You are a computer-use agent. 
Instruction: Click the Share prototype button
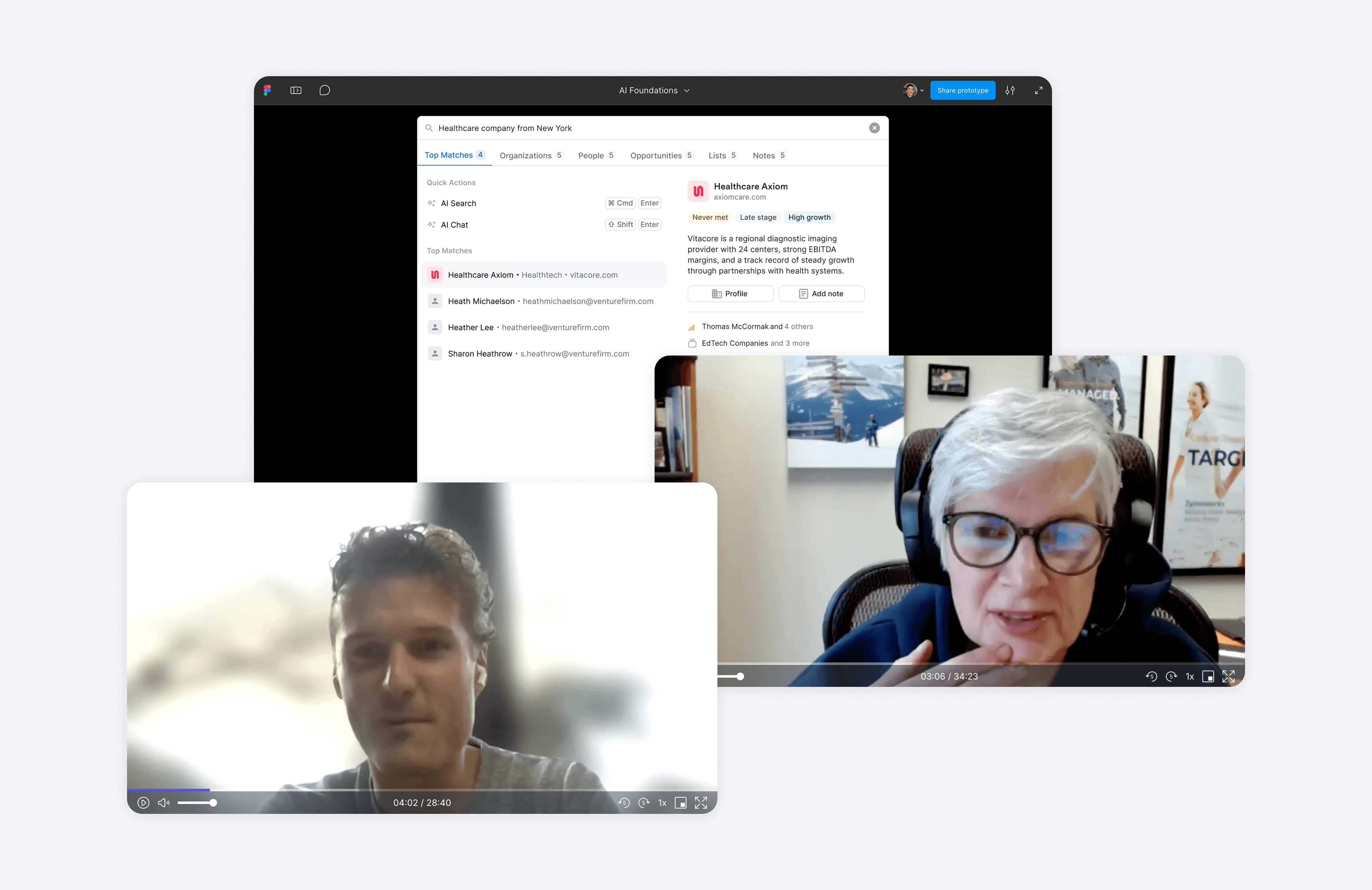click(x=962, y=90)
